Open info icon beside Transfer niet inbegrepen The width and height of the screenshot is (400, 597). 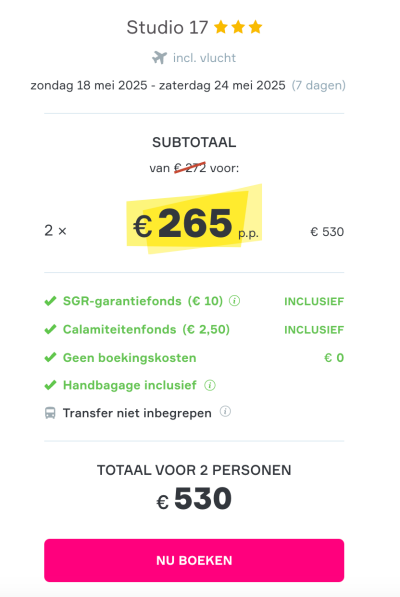click(225, 412)
